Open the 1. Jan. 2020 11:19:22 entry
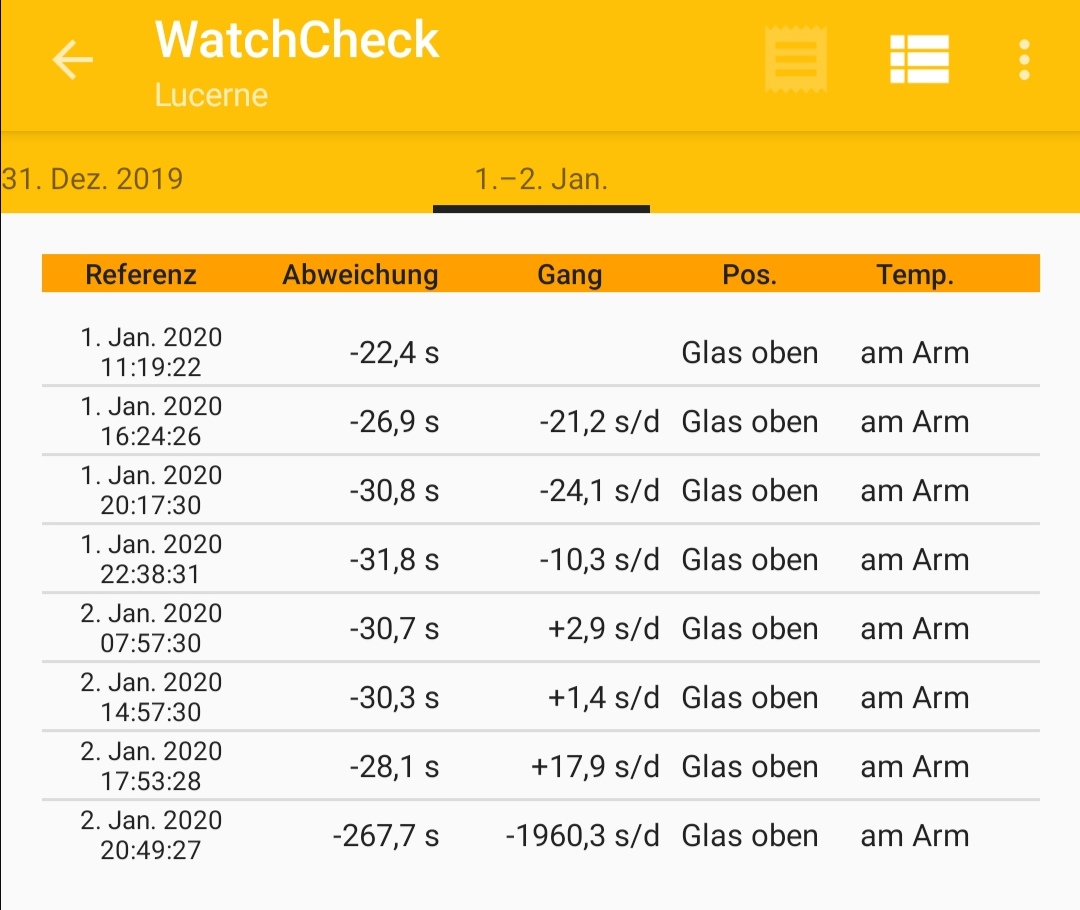The height and width of the screenshot is (910, 1080). (540, 352)
